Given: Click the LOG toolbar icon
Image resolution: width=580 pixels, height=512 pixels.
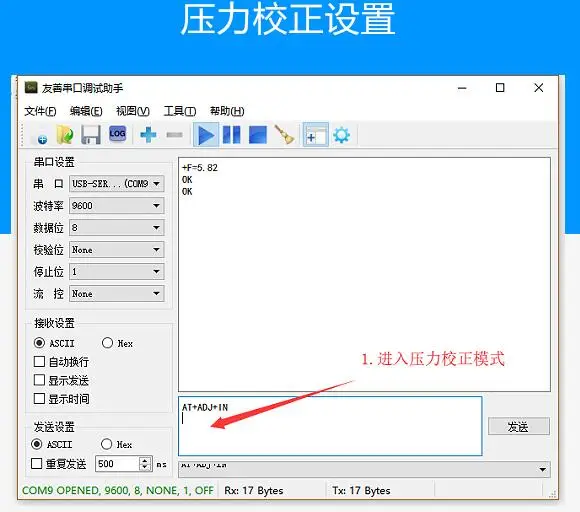Looking at the screenshot, I should coord(117,134).
